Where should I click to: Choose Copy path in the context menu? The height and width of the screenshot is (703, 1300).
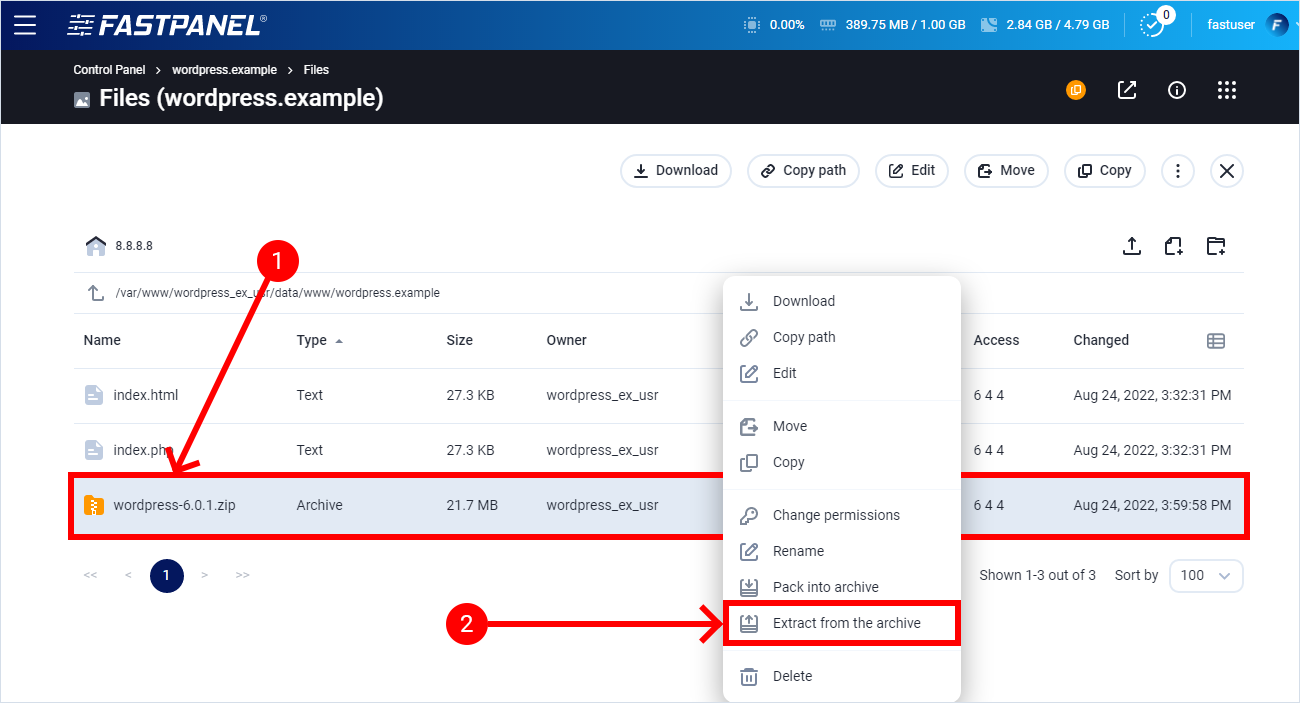click(841, 337)
